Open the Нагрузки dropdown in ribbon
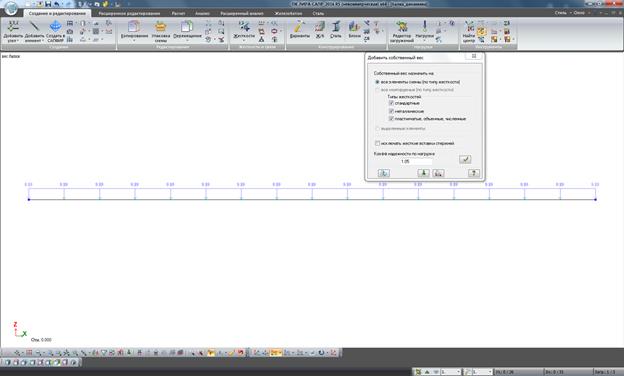624x376 pixels. click(x=425, y=31)
